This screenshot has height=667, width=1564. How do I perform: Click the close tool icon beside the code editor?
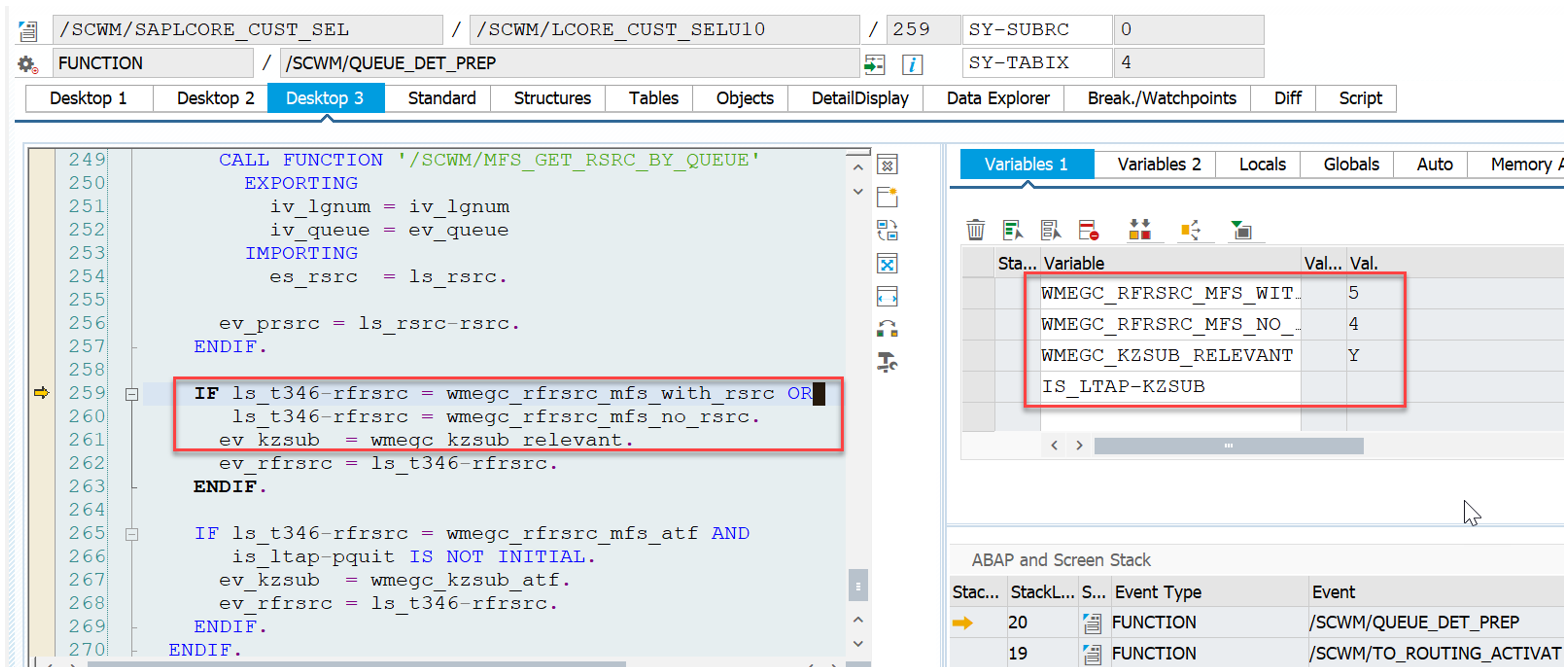[x=886, y=164]
